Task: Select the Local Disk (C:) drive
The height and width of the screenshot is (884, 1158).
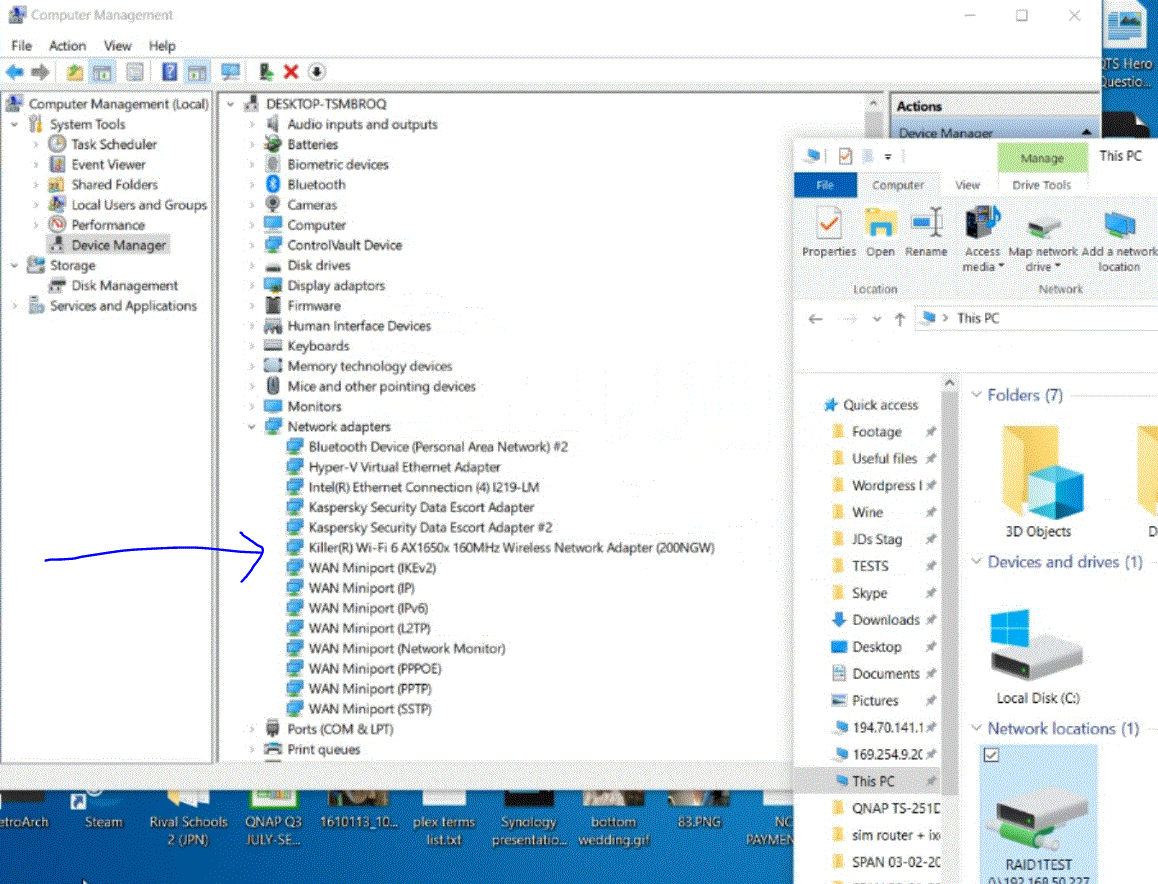Action: (x=1037, y=657)
